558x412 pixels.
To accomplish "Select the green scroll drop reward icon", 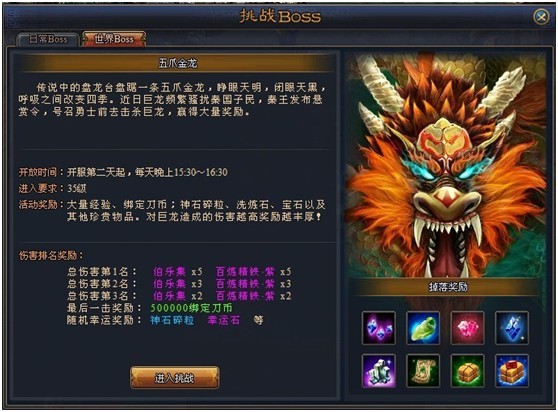I will click(423, 371).
